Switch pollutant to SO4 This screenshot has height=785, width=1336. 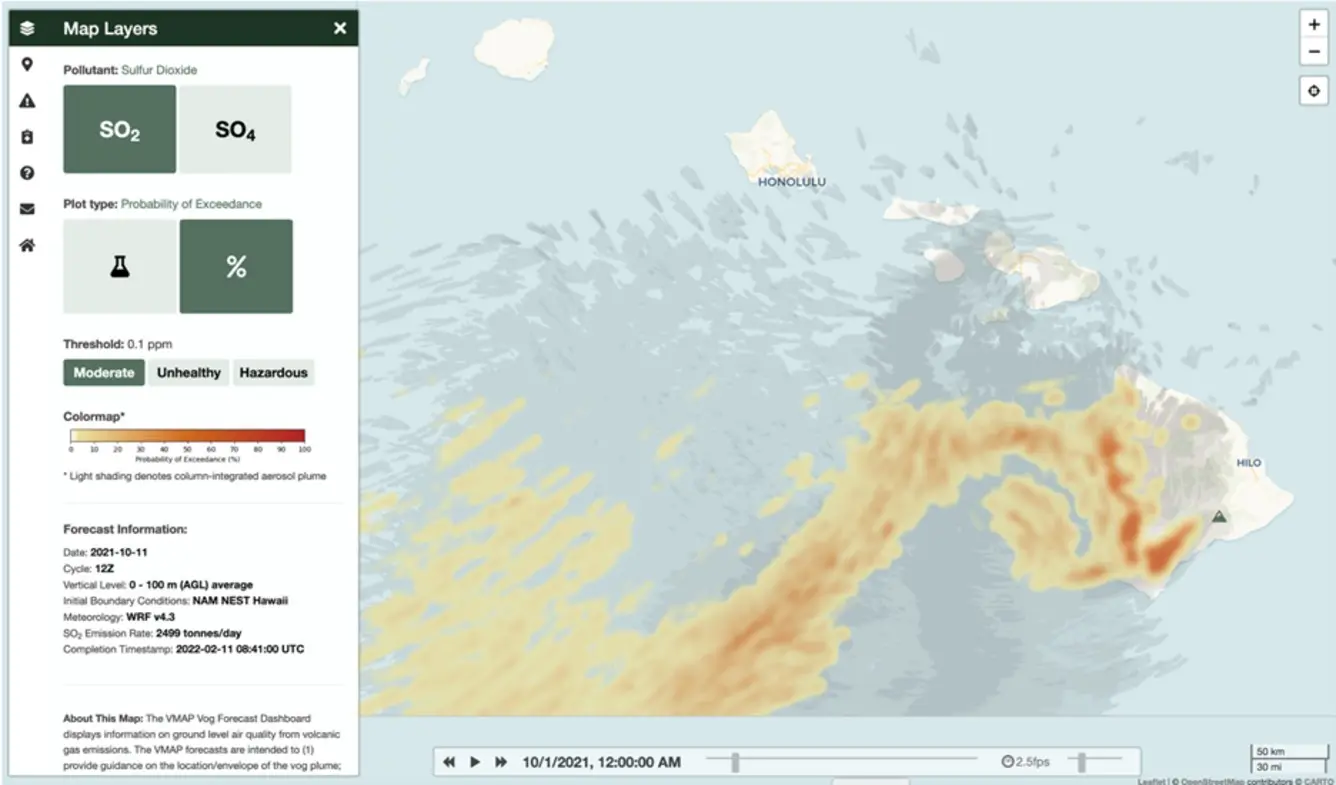tap(235, 130)
